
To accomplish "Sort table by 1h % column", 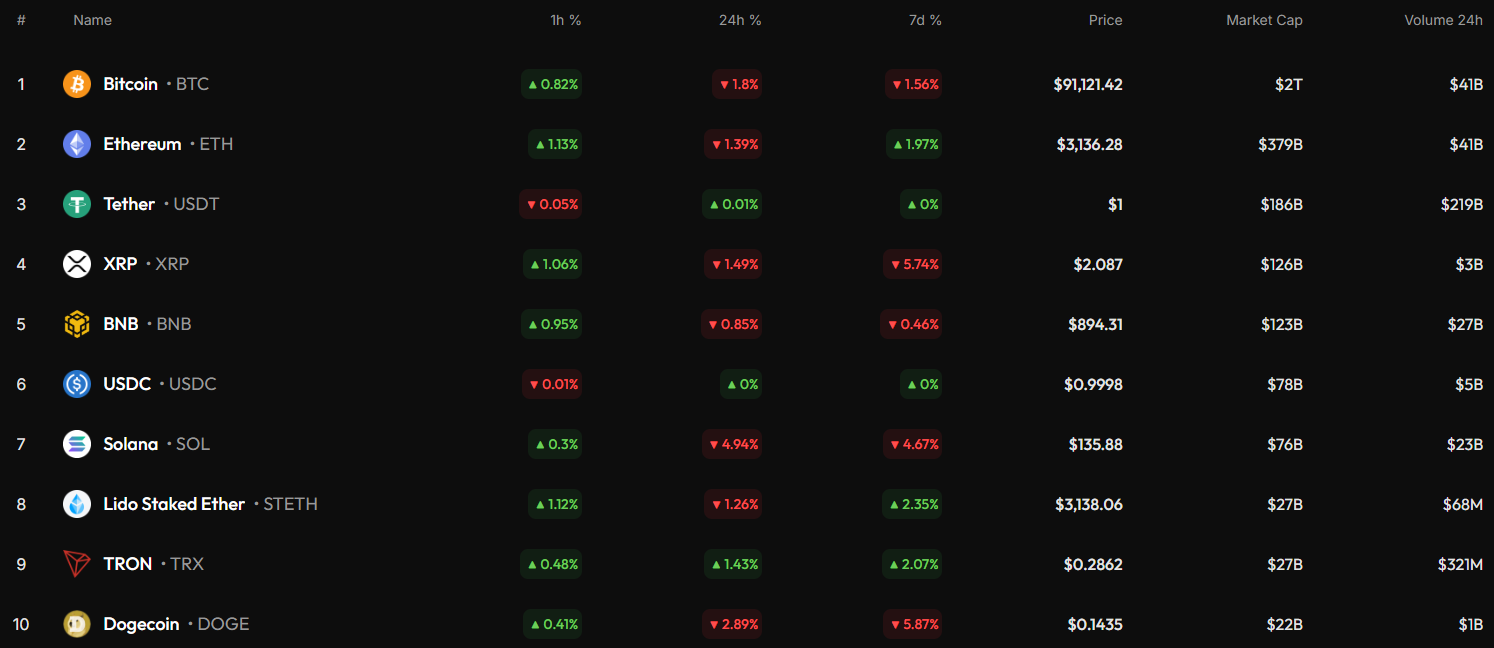I will [567, 20].
